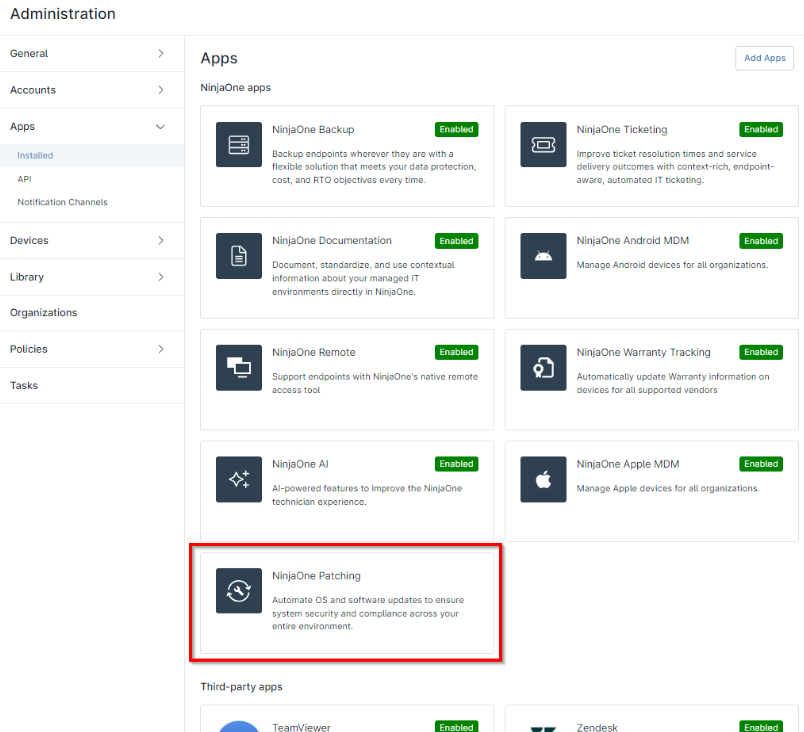Click the NinjaOne Ticketing ticket icon
Screen dimensions: 804x732
pyautogui.click(x=543, y=145)
